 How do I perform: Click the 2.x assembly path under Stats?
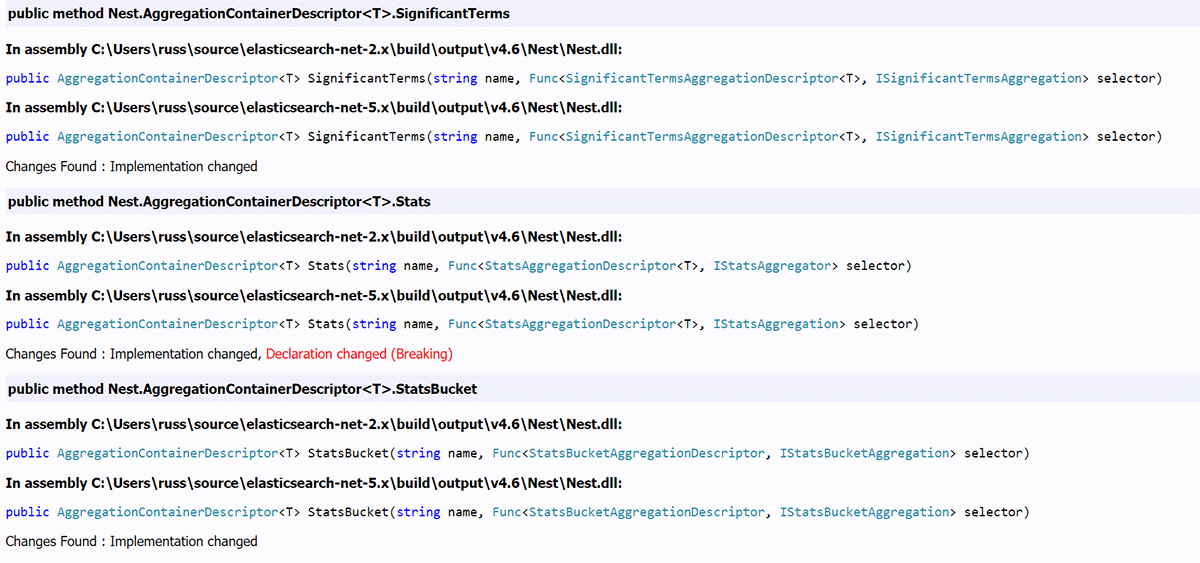(x=314, y=237)
